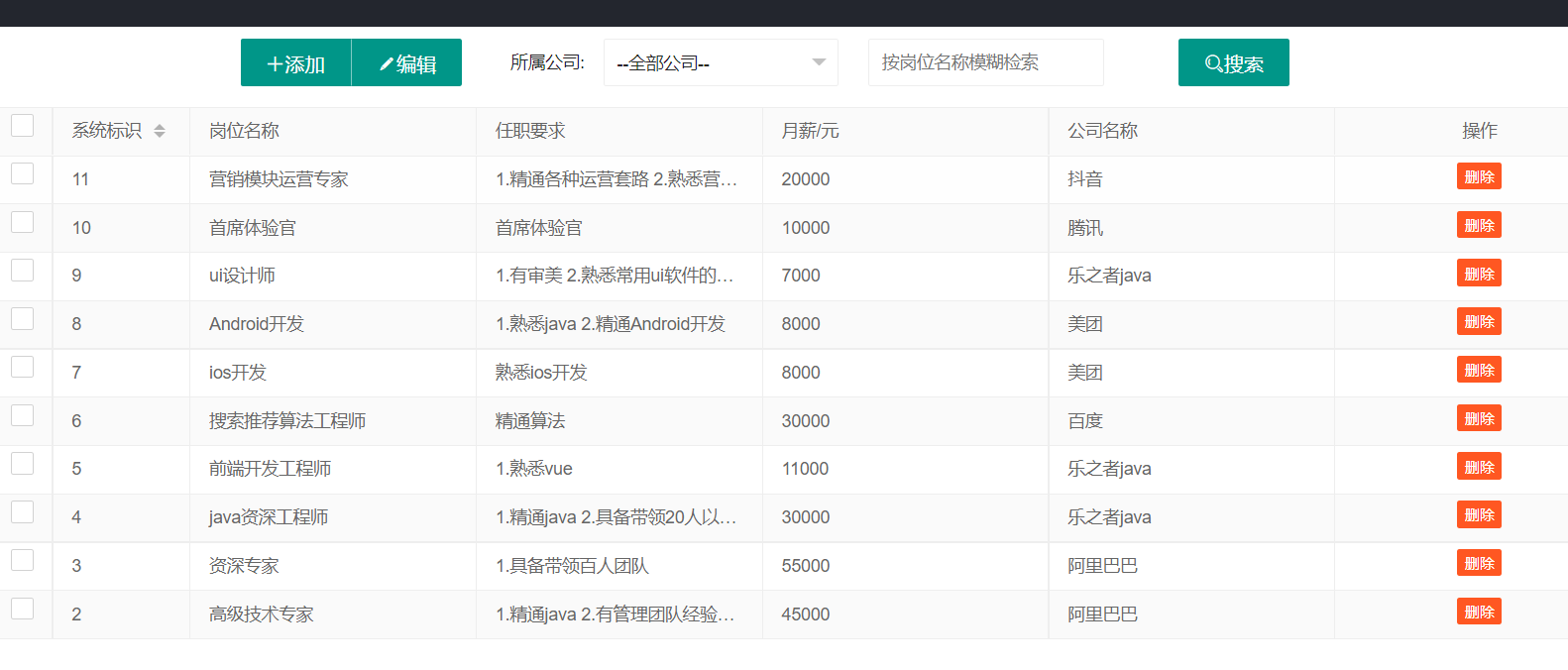Viewport: 1568px width, 670px height.
Task: Click the 添加 button with plus icon
Action: pyautogui.click(x=296, y=63)
